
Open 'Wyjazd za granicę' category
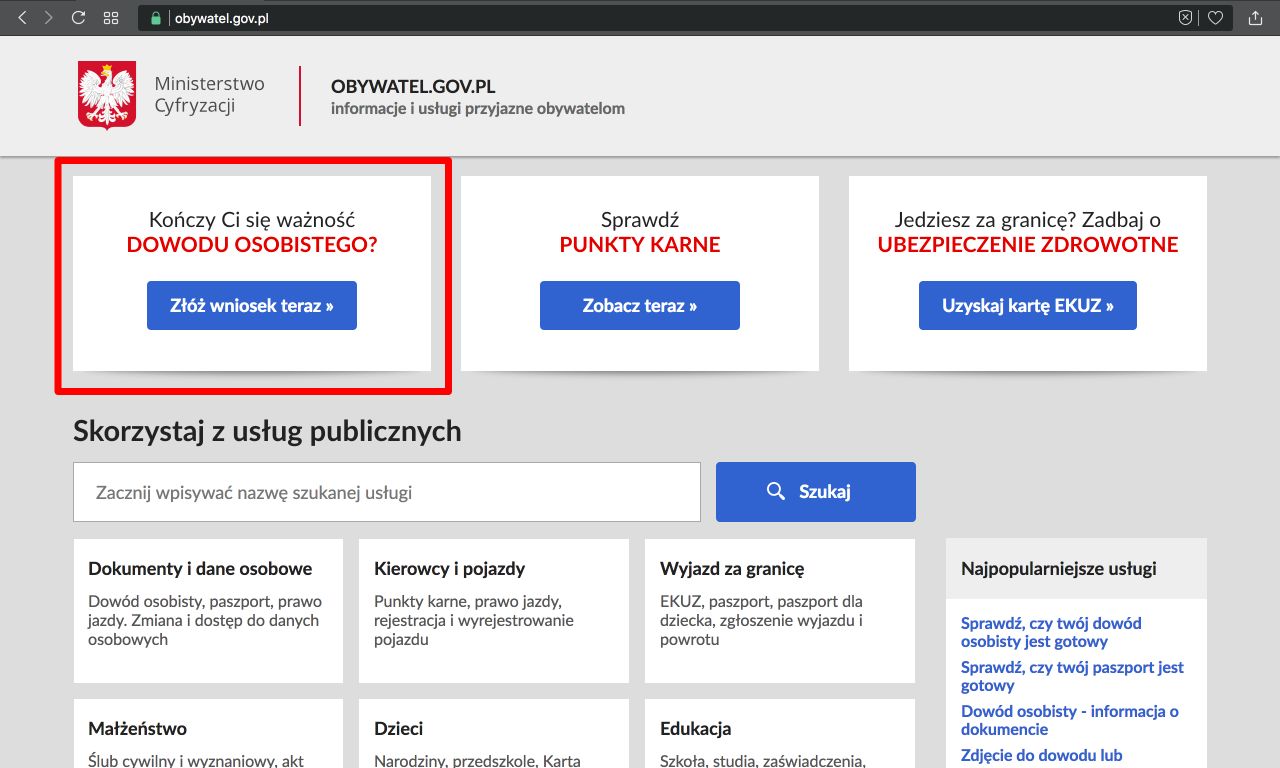(780, 611)
